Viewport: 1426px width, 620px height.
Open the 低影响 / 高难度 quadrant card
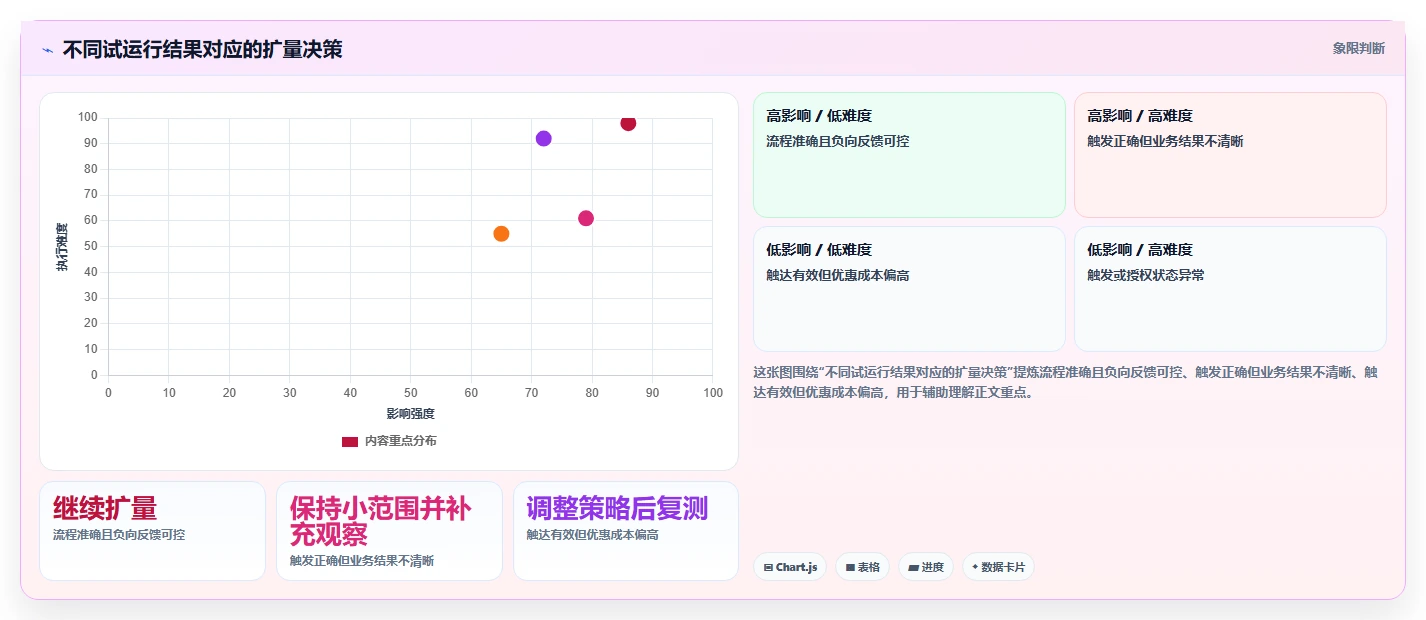tap(1230, 289)
